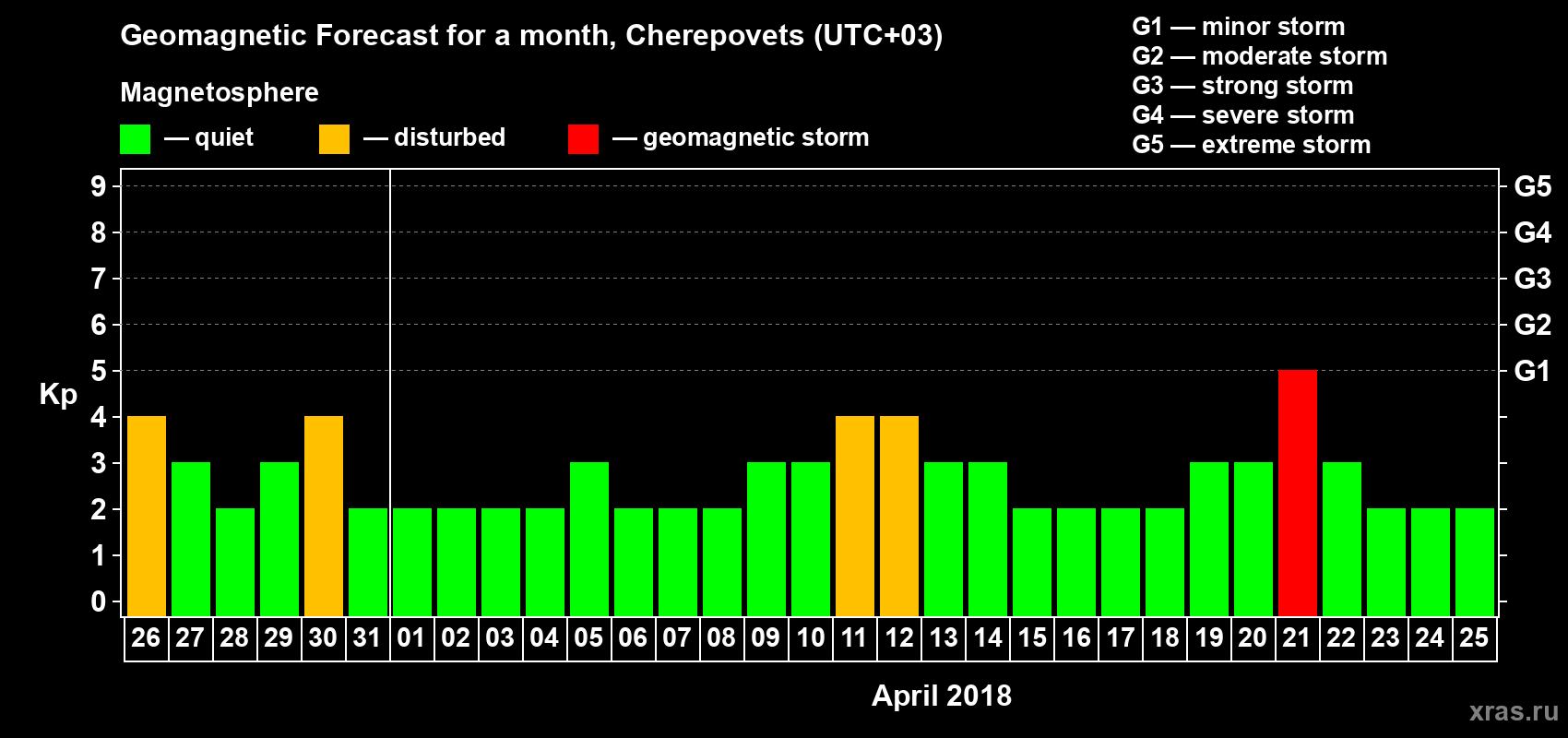Select the red bar for April 21
This screenshot has width=1568, height=738.
coord(1298,493)
